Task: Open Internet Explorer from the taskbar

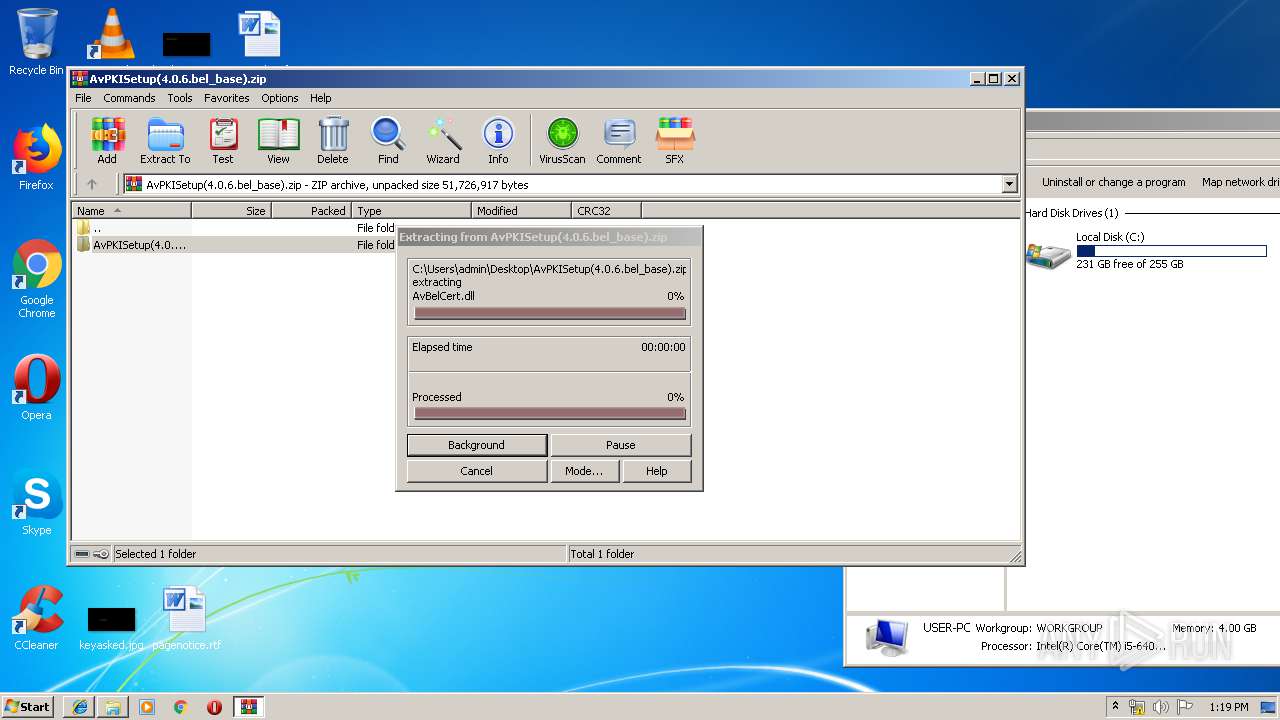Action: [80, 706]
